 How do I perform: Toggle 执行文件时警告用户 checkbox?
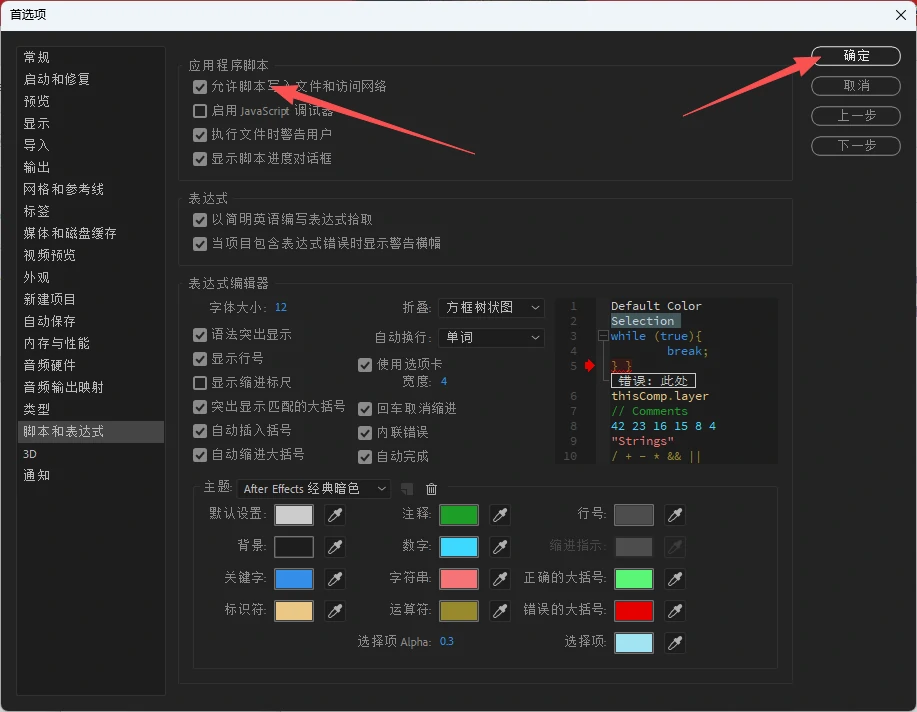[200, 135]
